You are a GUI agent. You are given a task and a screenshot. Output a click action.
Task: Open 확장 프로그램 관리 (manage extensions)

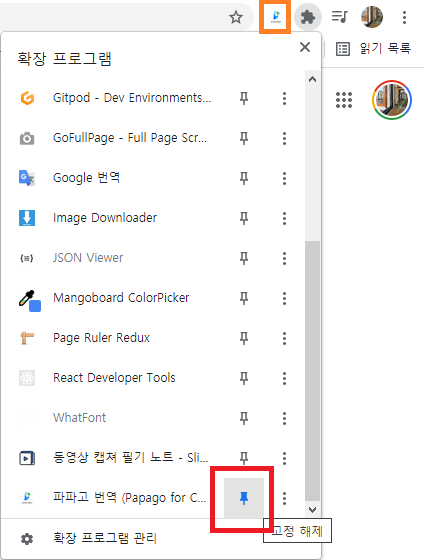[105, 538]
